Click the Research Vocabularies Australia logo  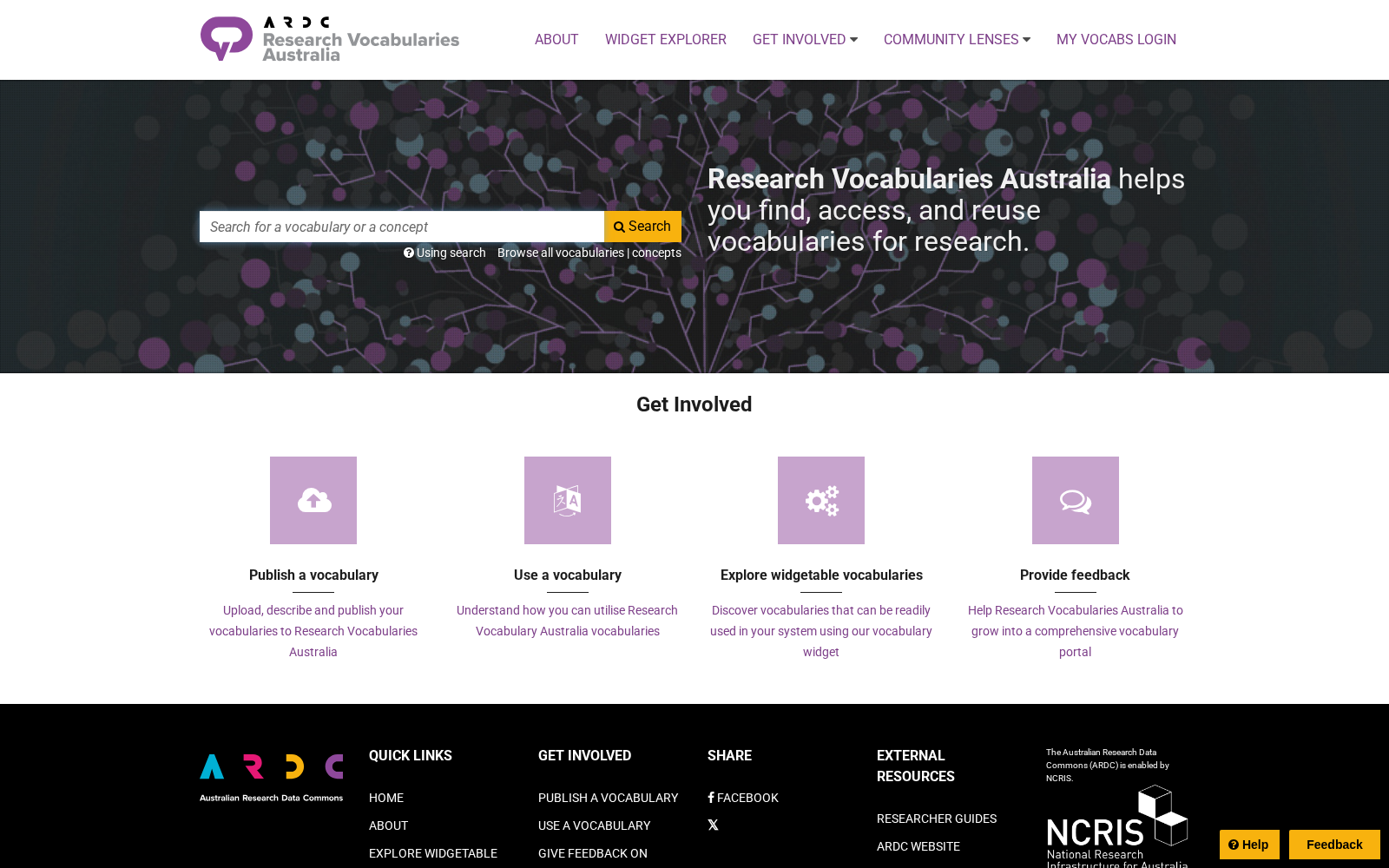pos(330,39)
